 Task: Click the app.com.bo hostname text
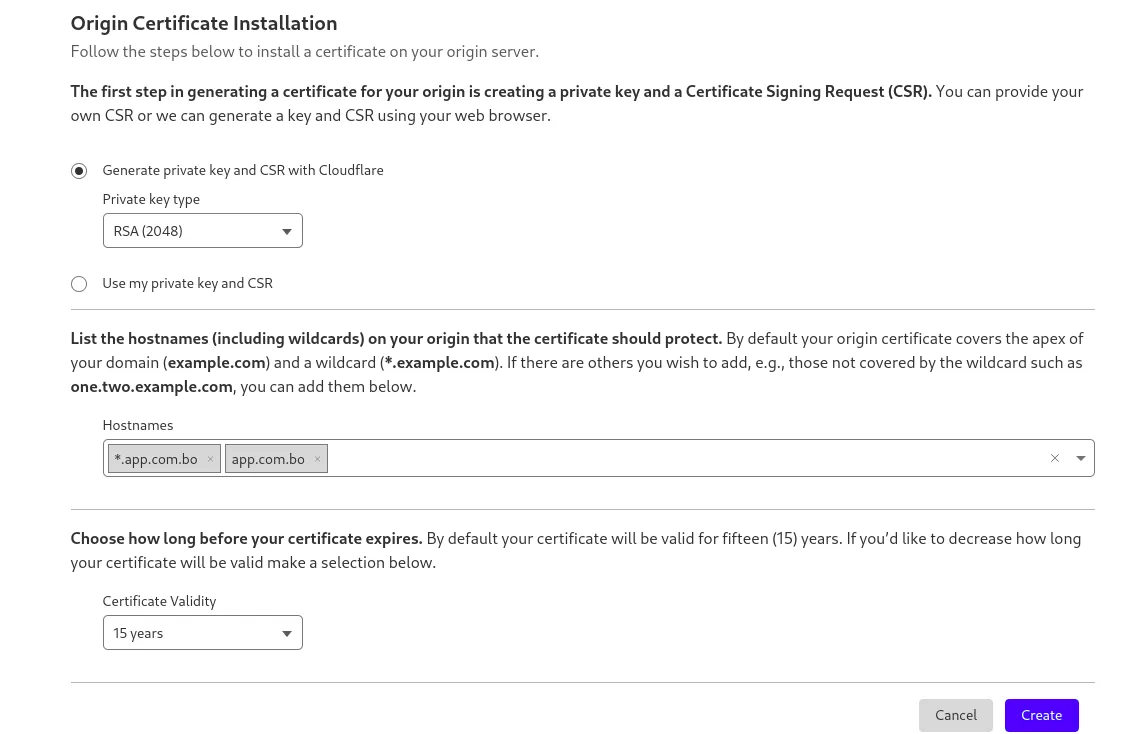pyautogui.click(x=268, y=459)
